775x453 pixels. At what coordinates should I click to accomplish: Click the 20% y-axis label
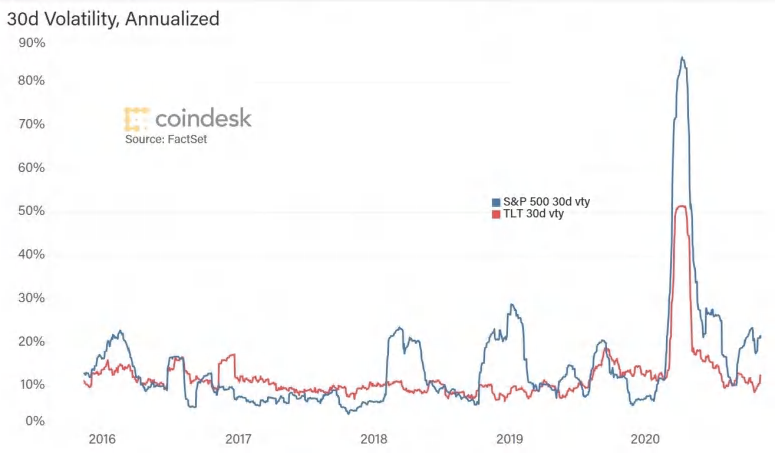pyautogui.click(x=32, y=341)
